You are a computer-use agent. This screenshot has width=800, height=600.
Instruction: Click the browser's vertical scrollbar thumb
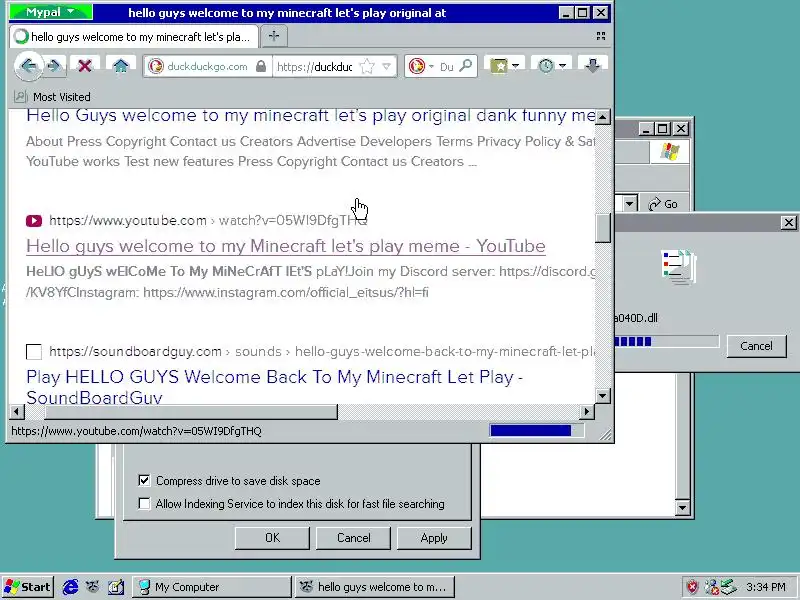tap(603, 228)
